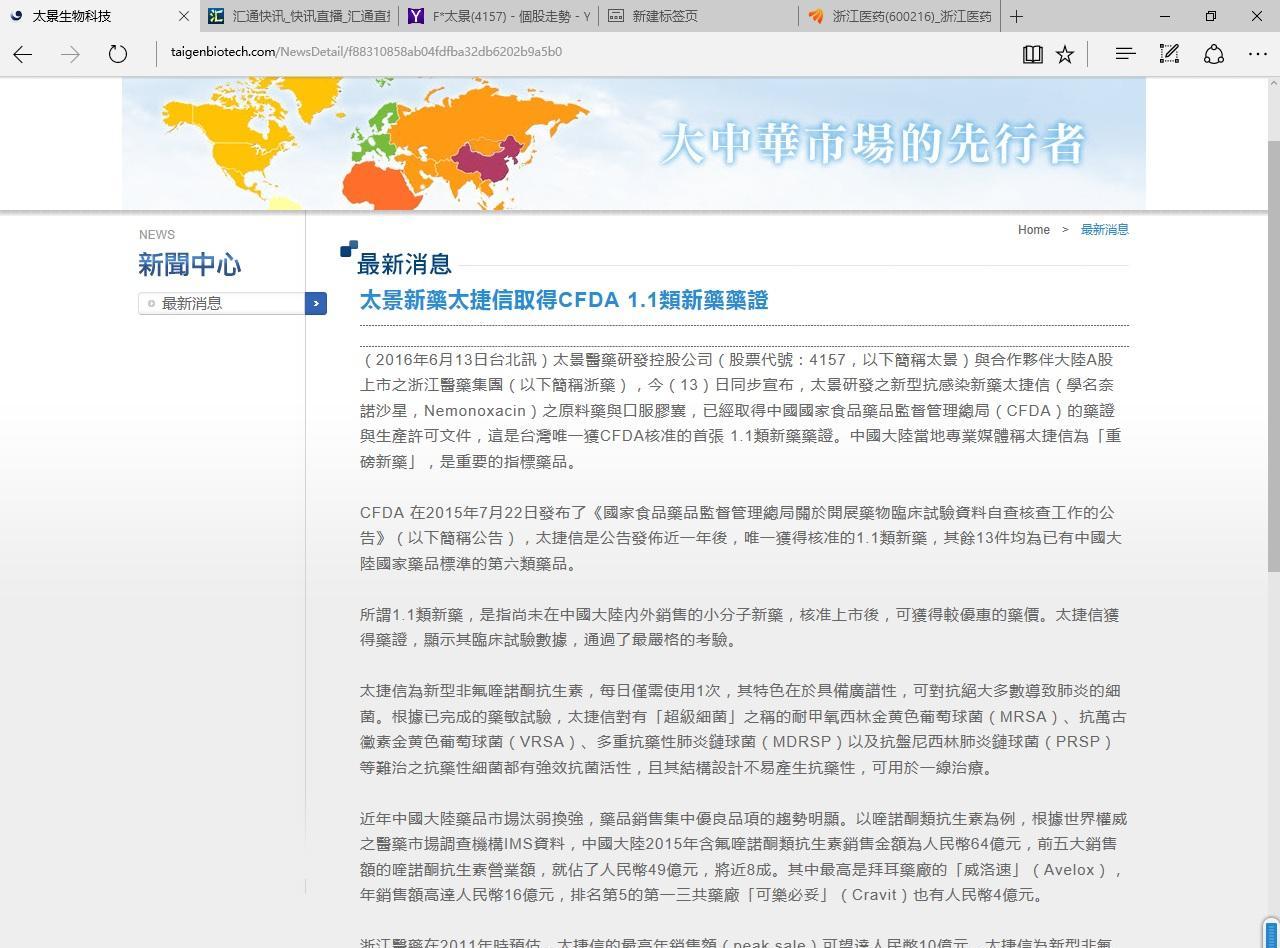Open the browser more options menu

click(x=1258, y=54)
